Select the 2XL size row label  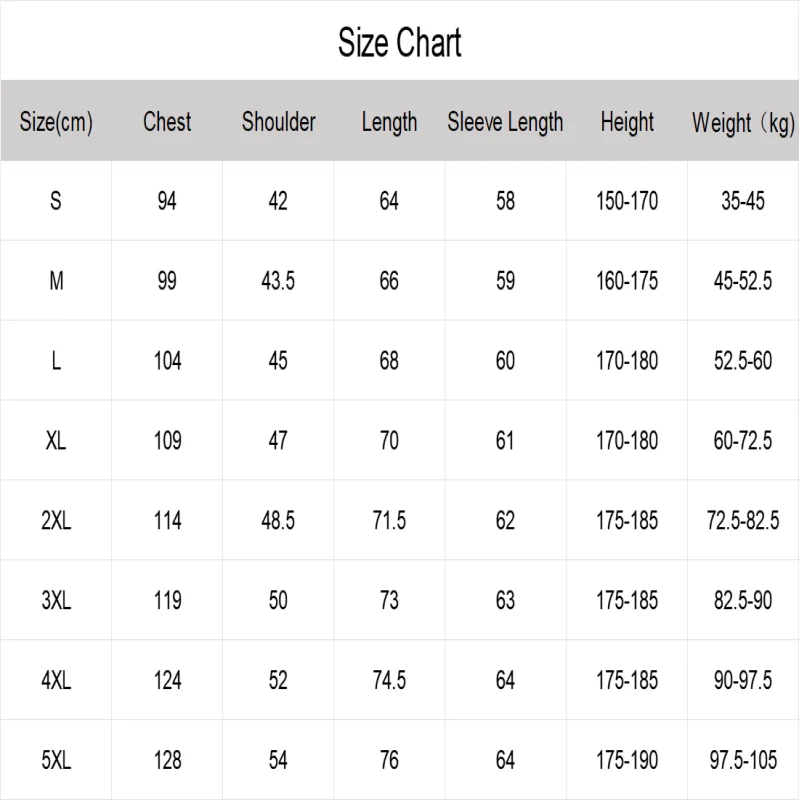coord(56,520)
